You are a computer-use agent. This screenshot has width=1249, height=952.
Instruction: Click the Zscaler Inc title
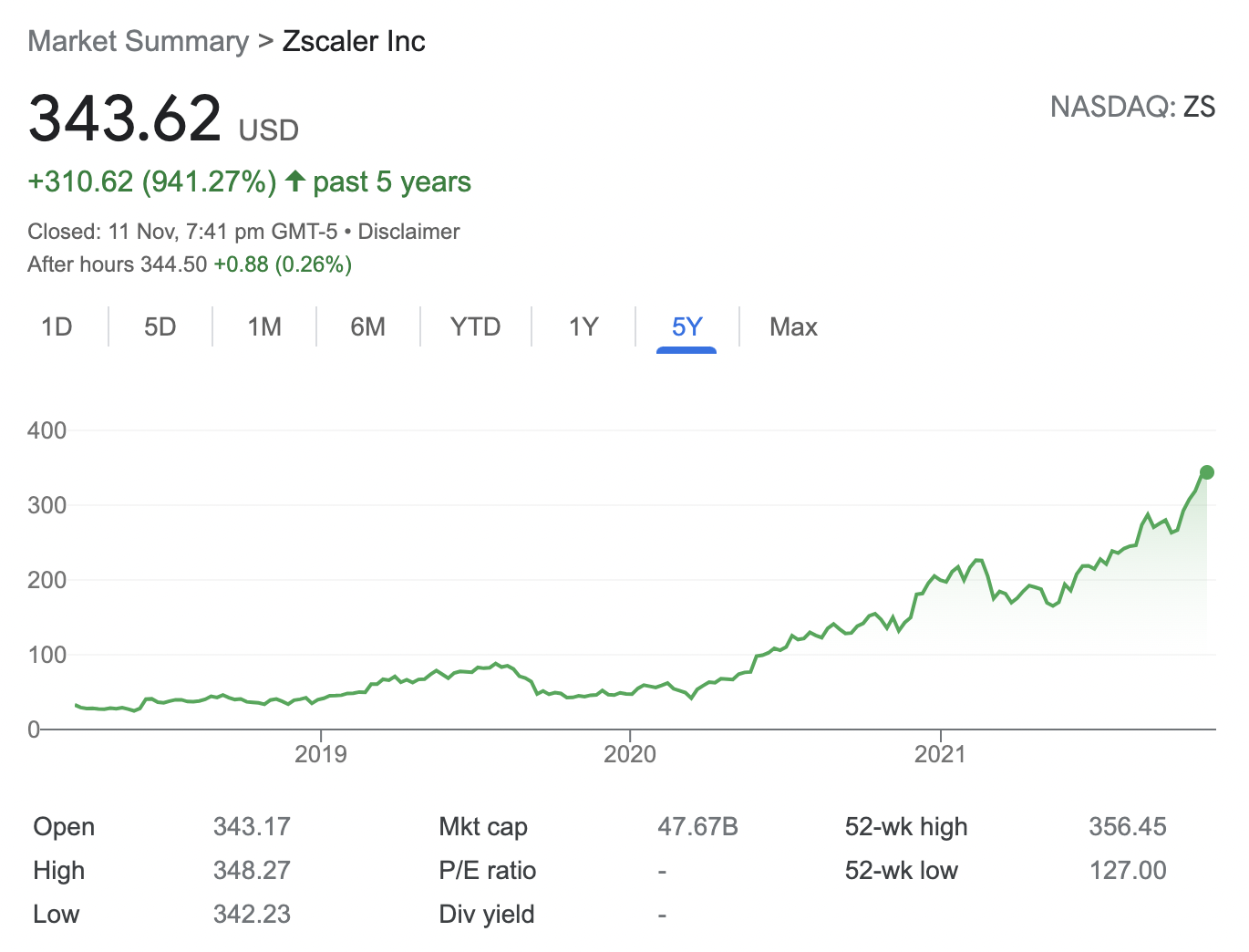[x=354, y=41]
